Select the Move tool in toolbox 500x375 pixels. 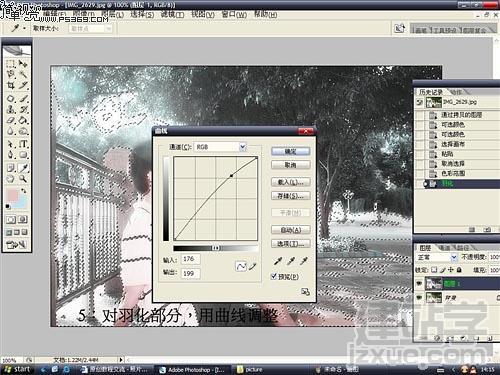(23, 63)
